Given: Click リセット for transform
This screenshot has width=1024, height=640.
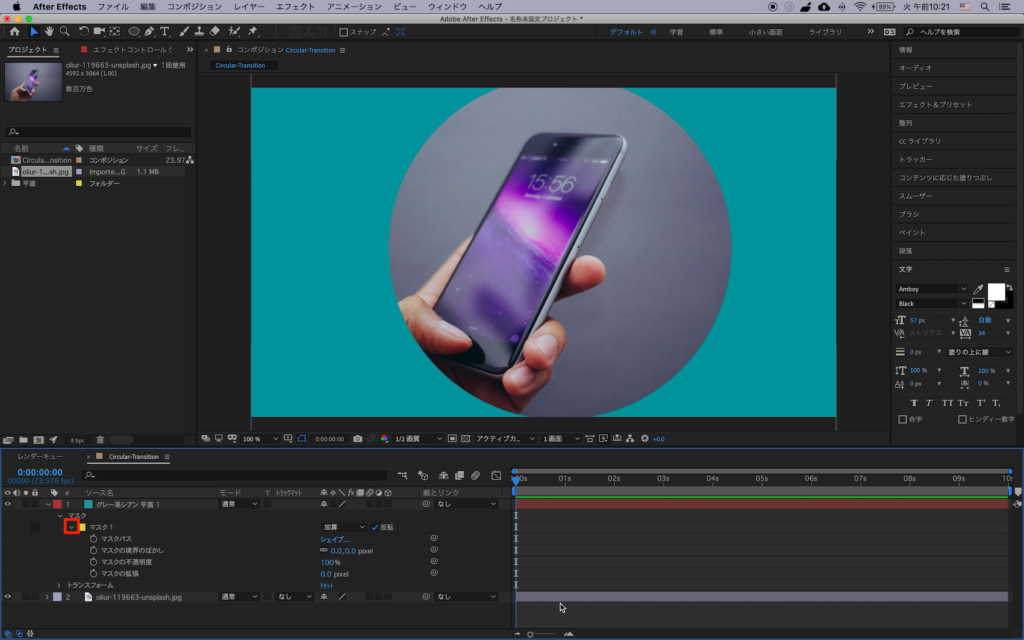Looking at the screenshot, I should [327, 585].
